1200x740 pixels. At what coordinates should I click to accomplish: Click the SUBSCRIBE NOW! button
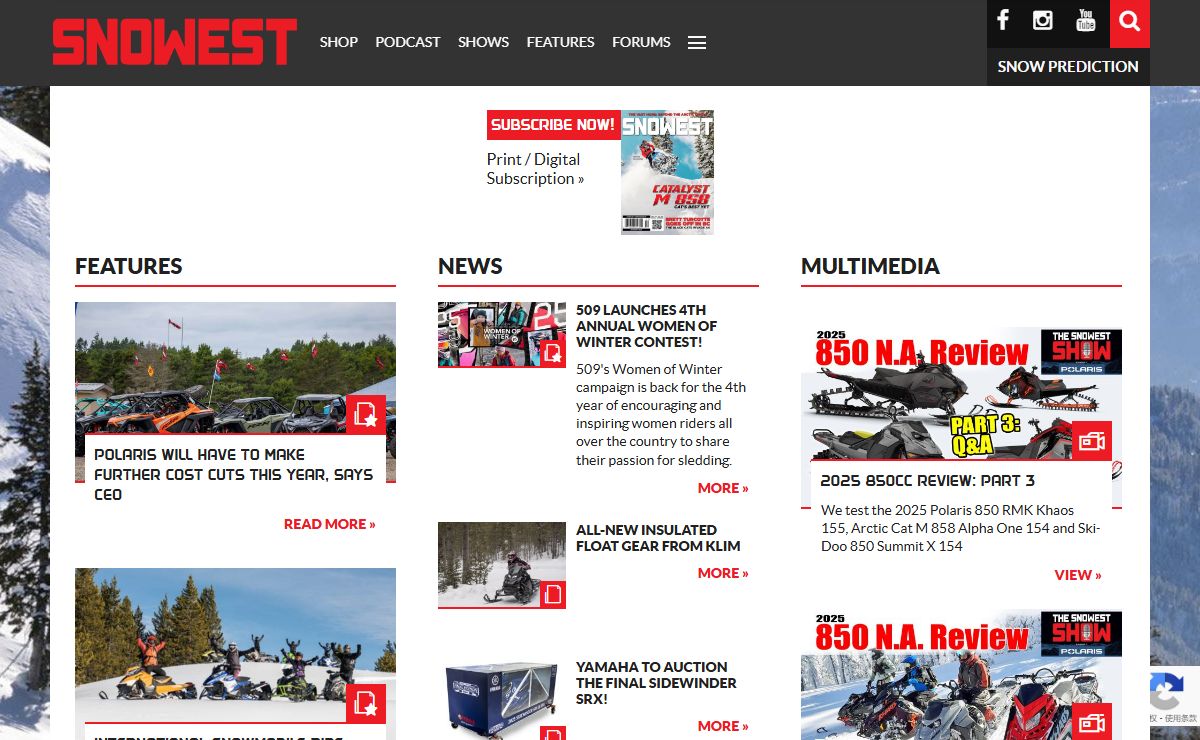point(553,125)
